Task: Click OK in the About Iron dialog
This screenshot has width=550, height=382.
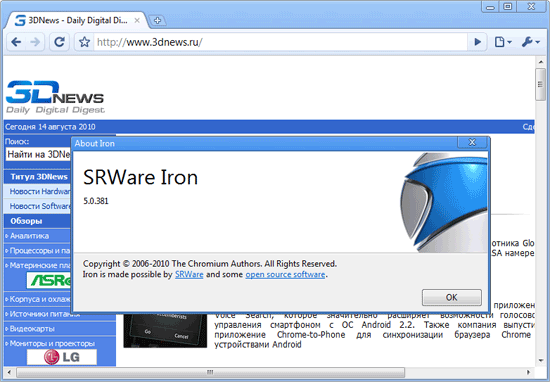Action: click(x=451, y=297)
